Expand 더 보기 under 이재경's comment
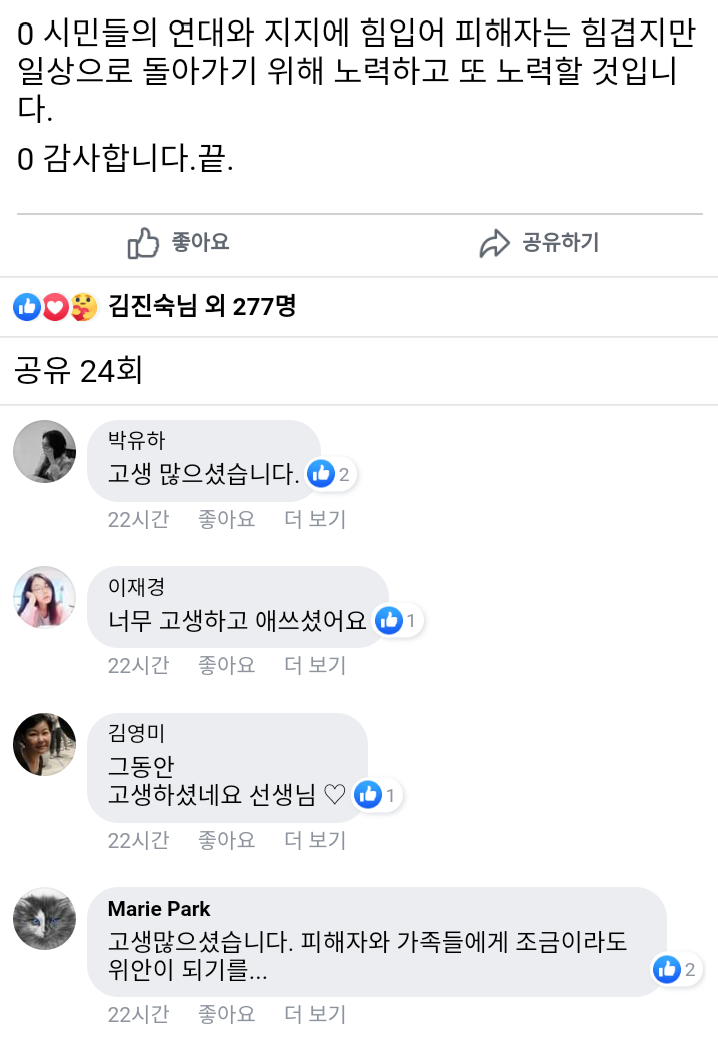Screen dimensions: 718x1057 tap(314, 664)
